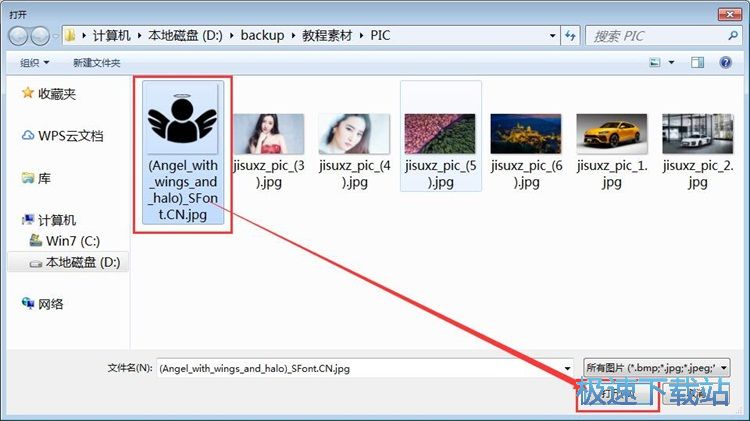Click the 教程素材 breadcrumb segment

tap(327, 35)
